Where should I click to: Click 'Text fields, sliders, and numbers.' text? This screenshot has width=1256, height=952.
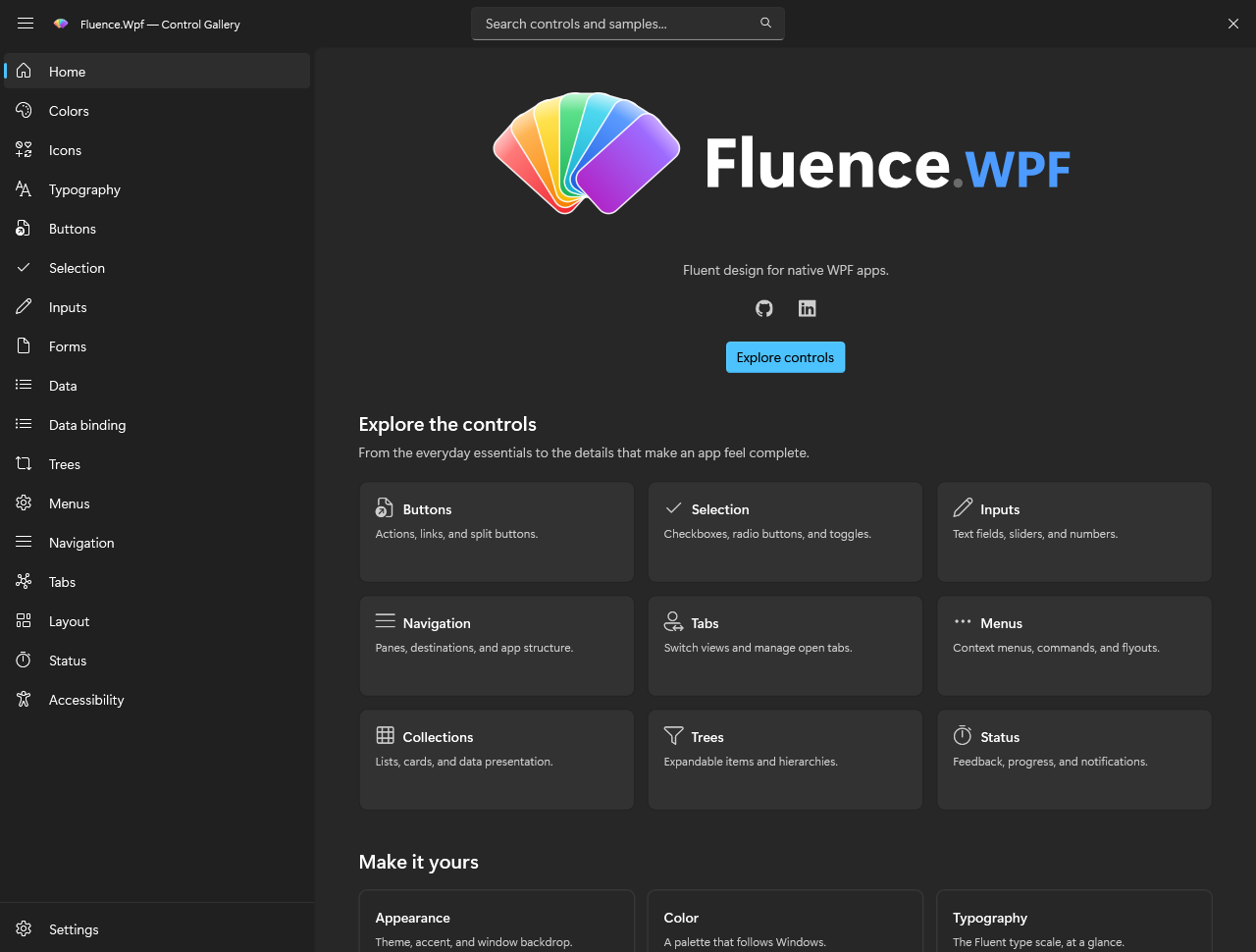(1035, 534)
